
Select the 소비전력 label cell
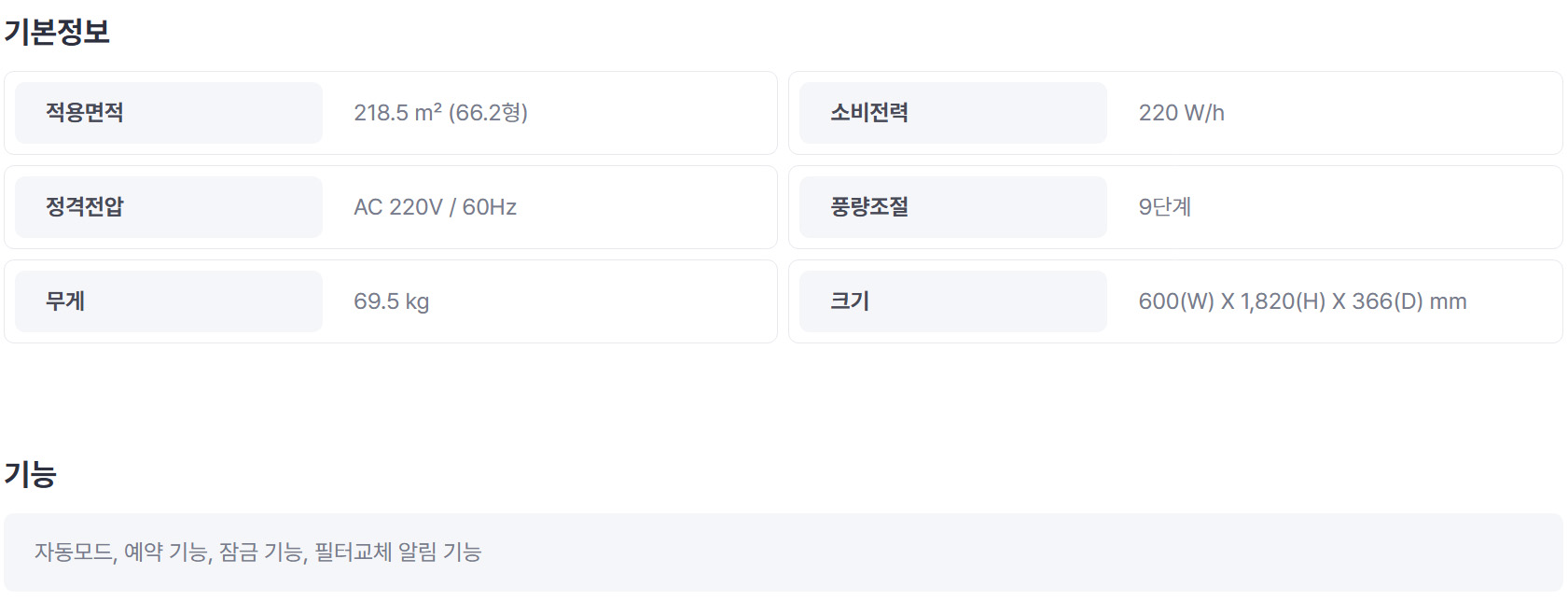pos(953,113)
